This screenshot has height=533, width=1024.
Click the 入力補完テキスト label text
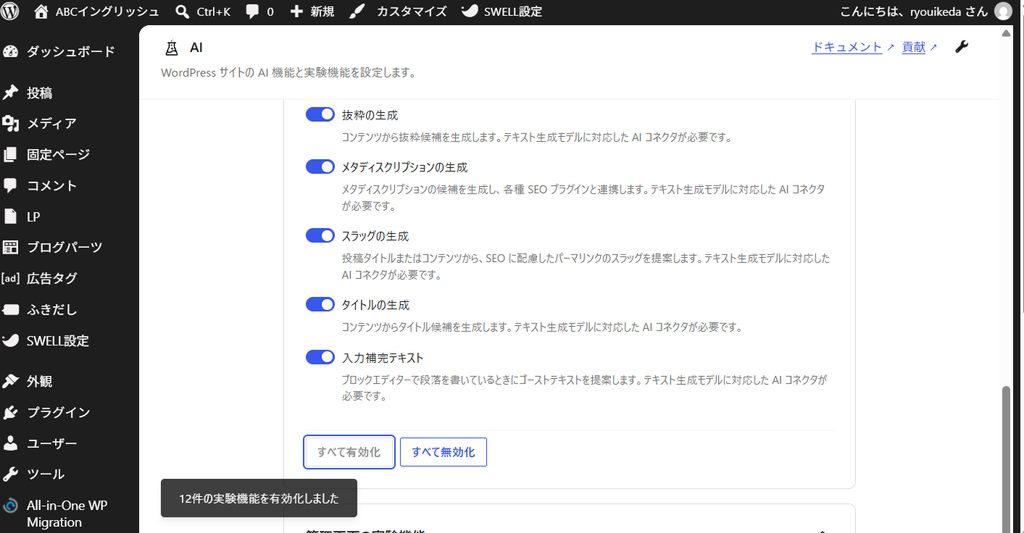tap(383, 358)
